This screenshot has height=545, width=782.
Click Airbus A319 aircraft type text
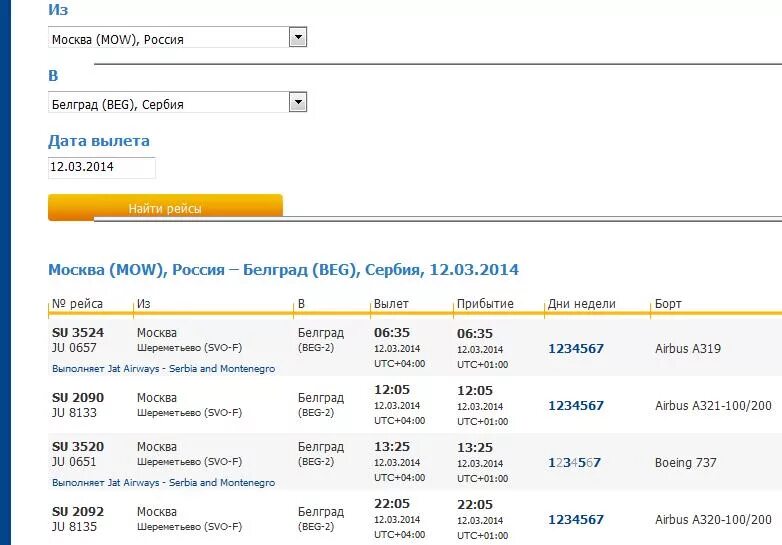tap(688, 349)
